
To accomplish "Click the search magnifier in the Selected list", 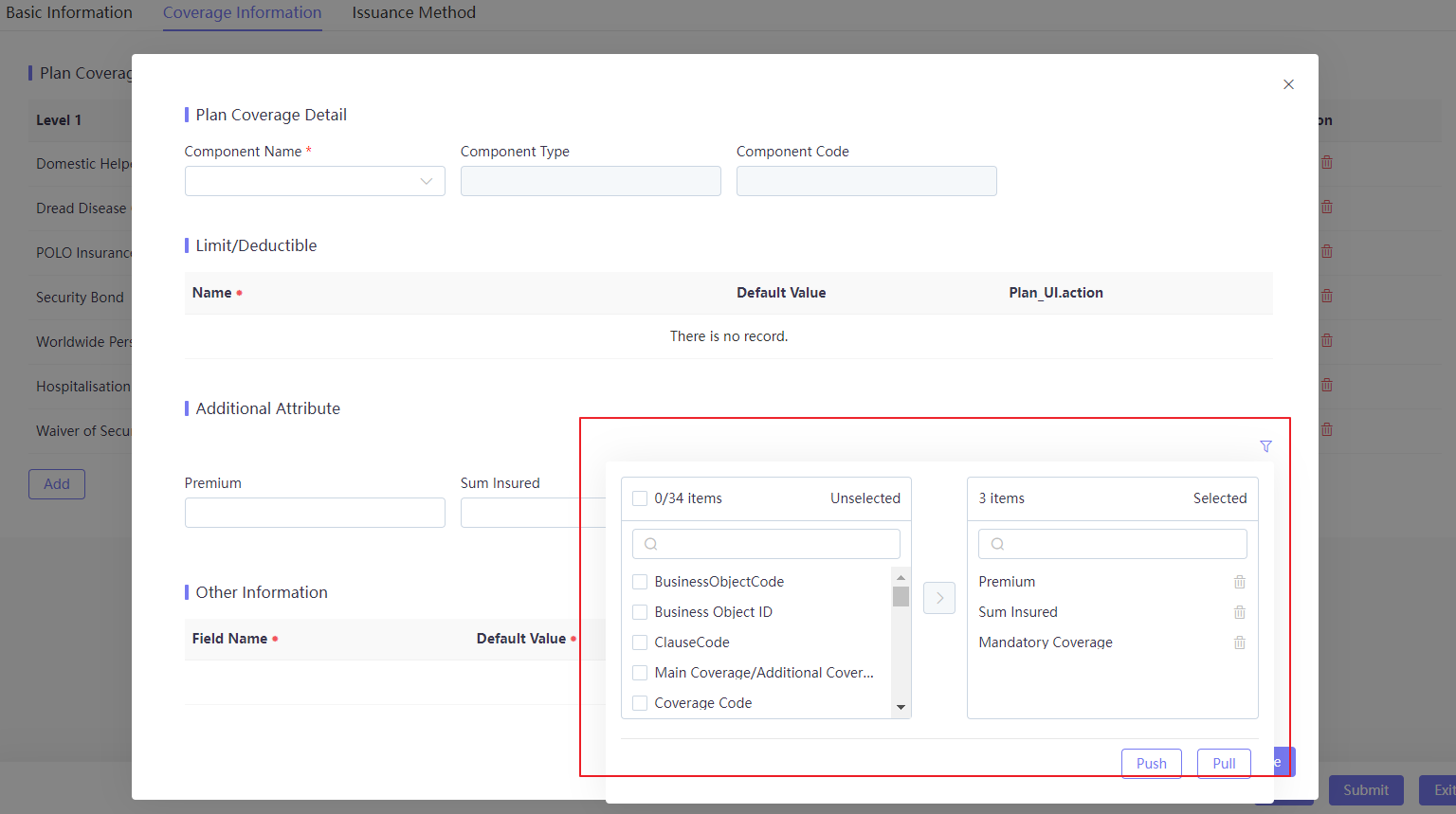I will coord(996,543).
